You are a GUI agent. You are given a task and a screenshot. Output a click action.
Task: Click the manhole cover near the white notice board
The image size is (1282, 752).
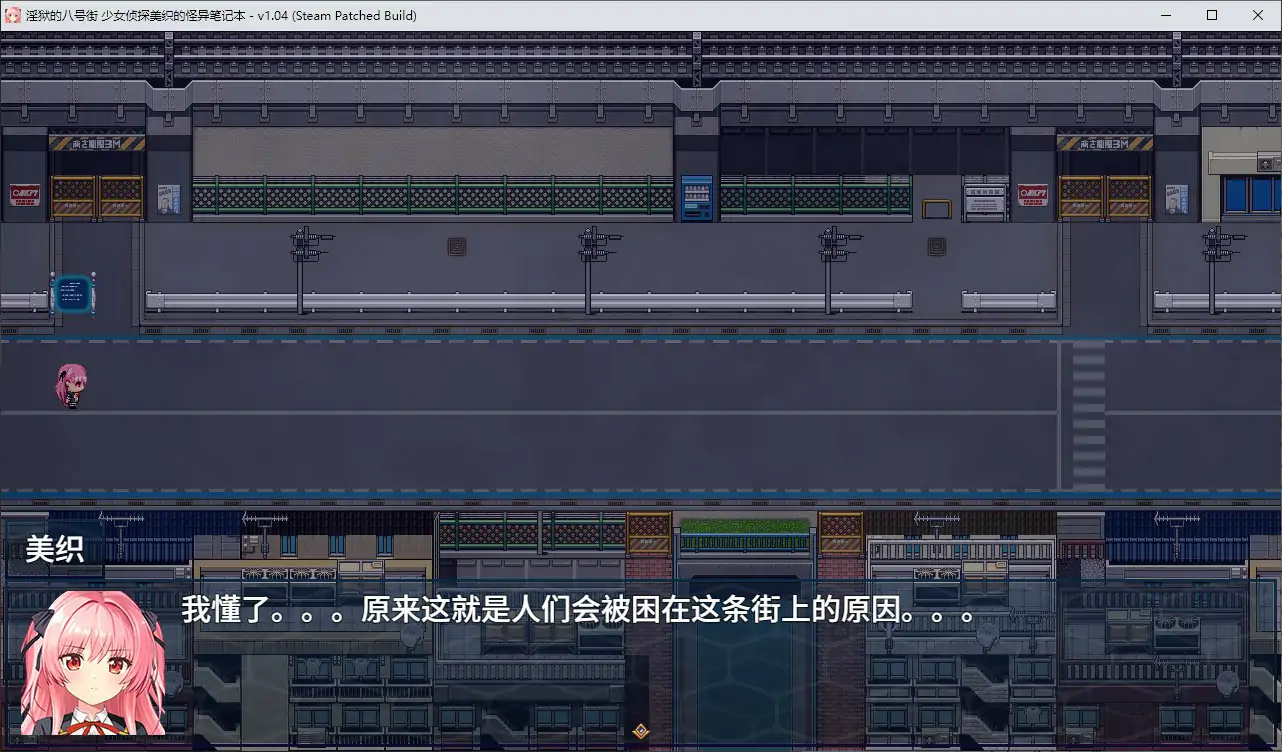(x=937, y=246)
